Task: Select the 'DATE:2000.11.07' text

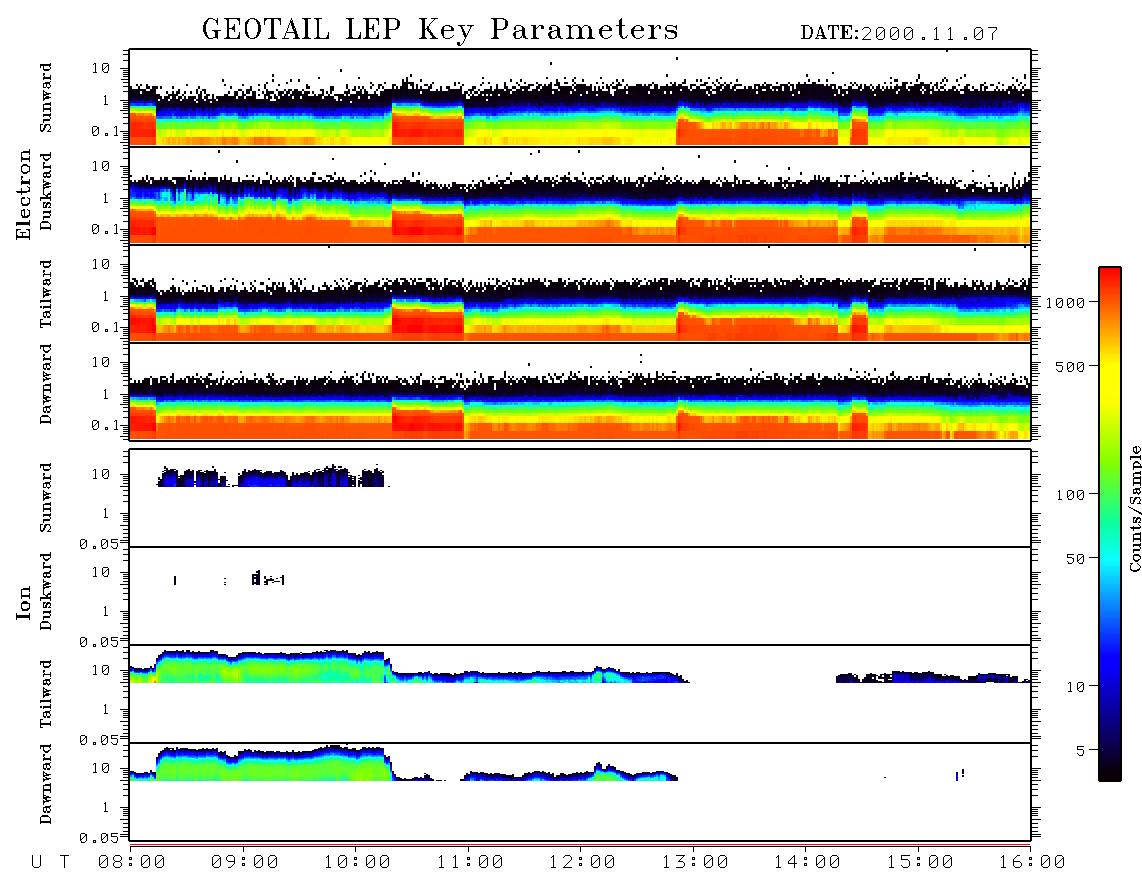Action: [899, 33]
